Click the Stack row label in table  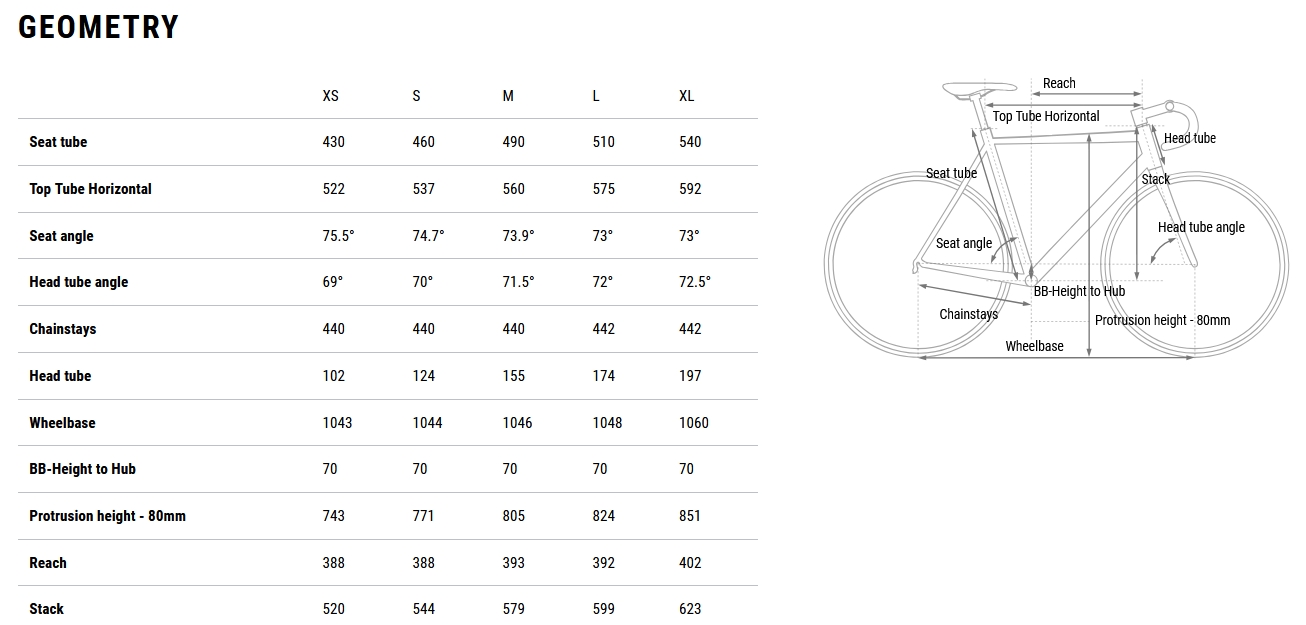tap(46, 609)
